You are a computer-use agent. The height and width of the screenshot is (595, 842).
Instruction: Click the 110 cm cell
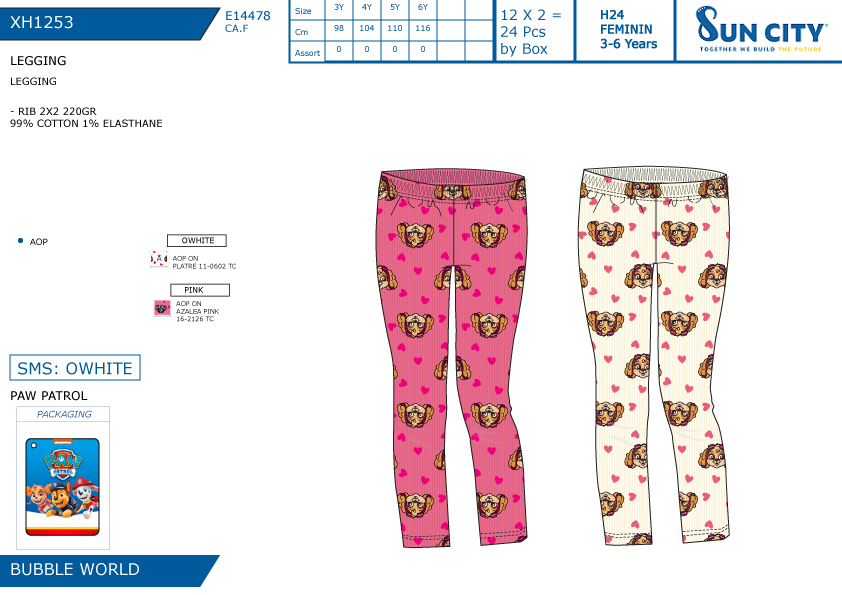[395, 28]
